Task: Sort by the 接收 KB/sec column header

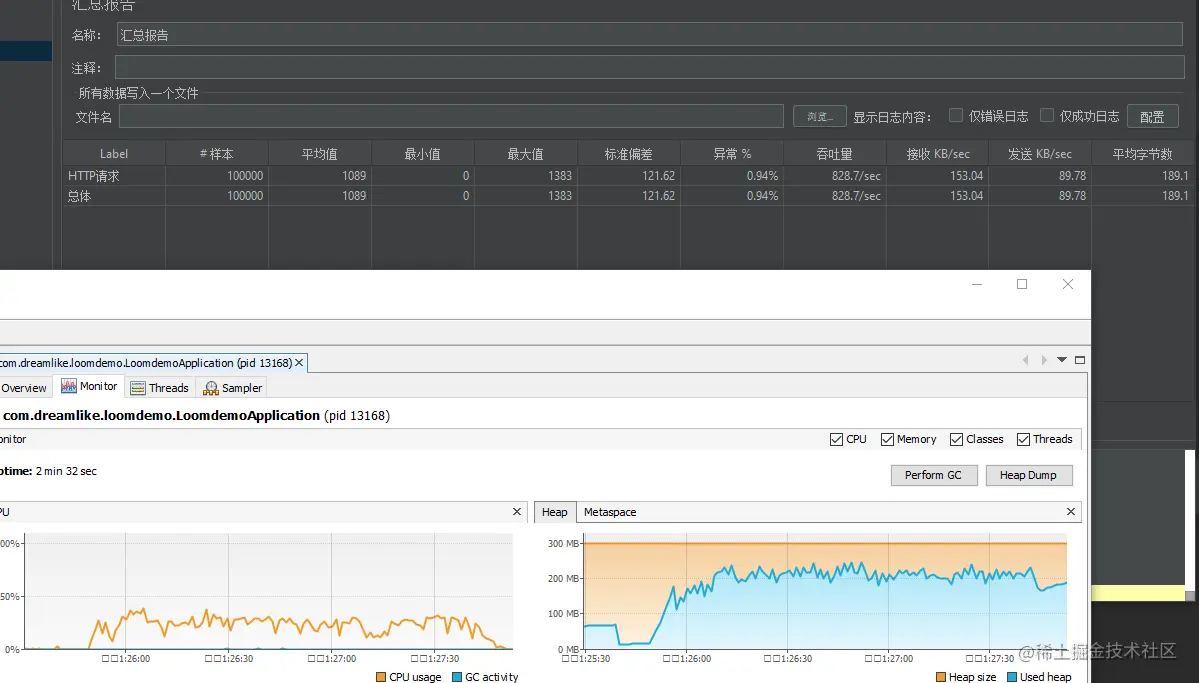Action: pos(937,154)
